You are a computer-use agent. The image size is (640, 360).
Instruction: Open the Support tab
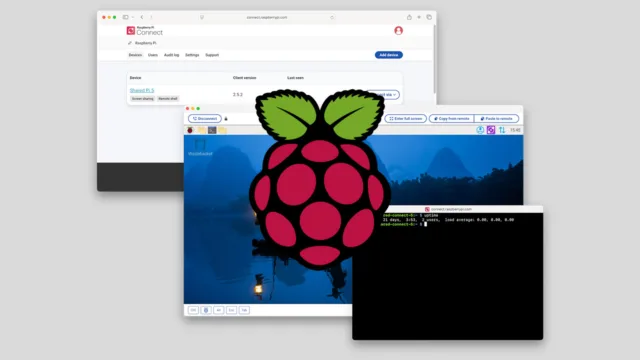coord(212,55)
